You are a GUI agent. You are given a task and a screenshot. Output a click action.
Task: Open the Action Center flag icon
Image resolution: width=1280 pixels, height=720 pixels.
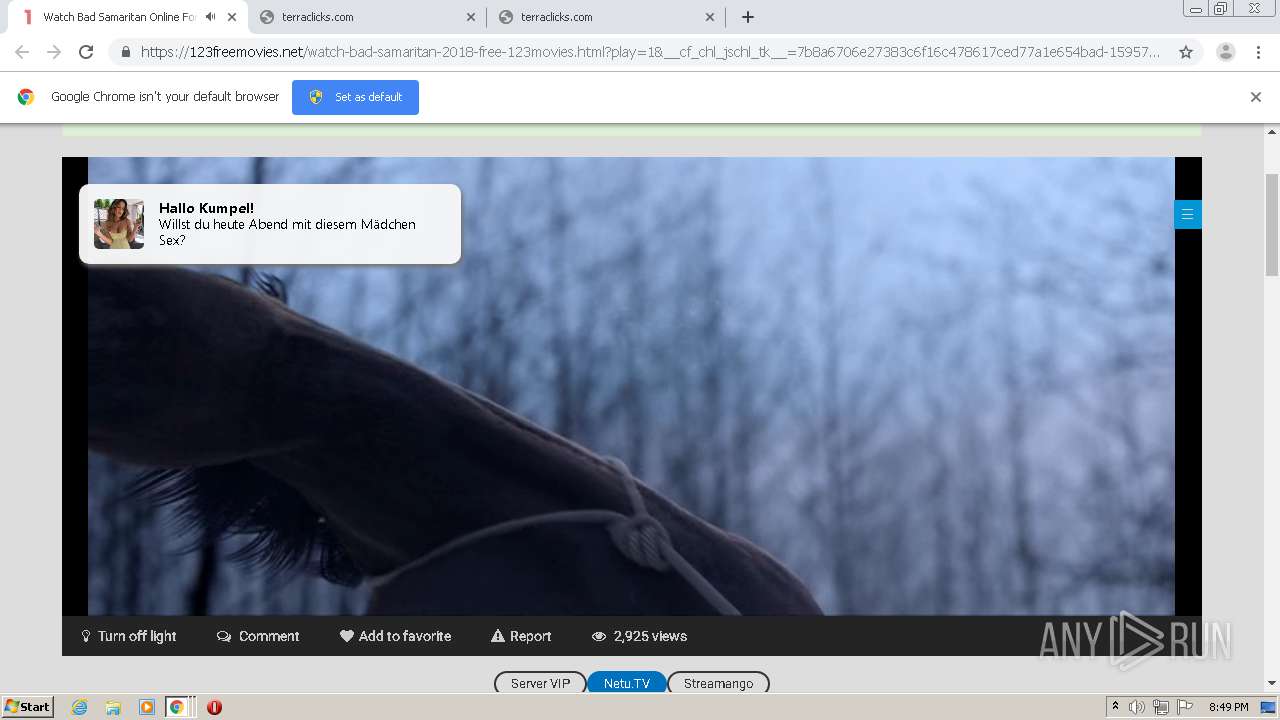coord(1184,707)
